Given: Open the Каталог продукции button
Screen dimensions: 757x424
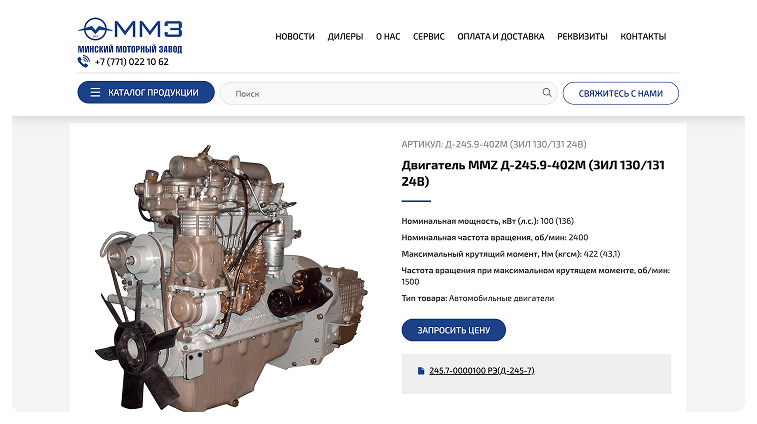Looking at the screenshot, I should [146, 92].
